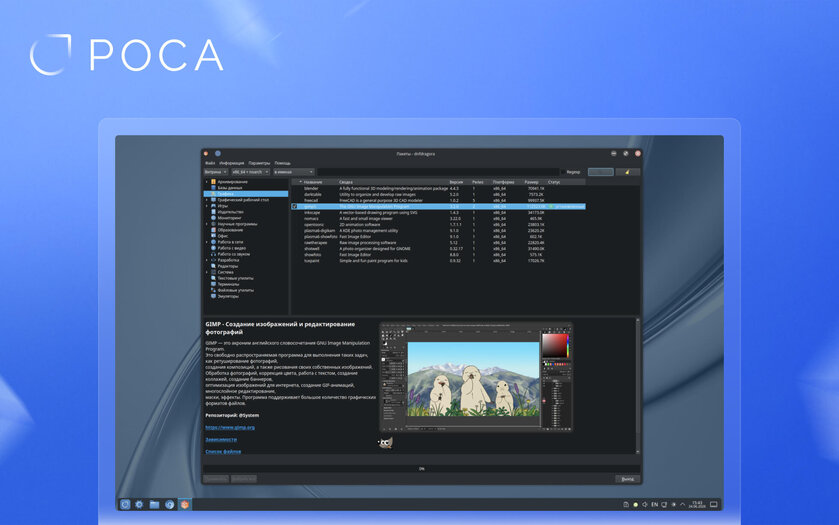Click the broom clear-search icon button
The width and height of the screenshot is (839, 525).
click(x=627, y=172)
